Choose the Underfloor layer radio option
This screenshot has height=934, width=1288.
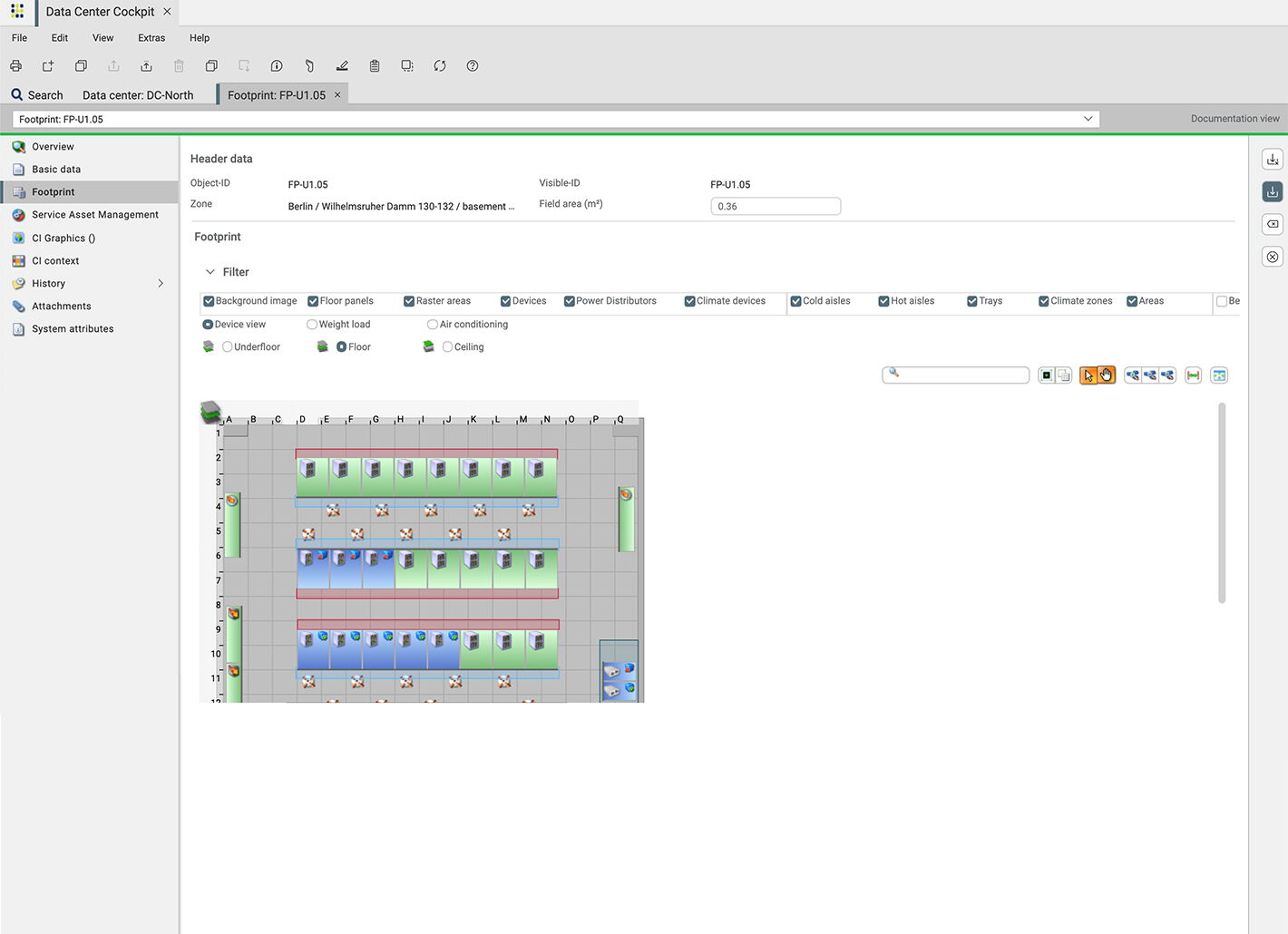(228, 347)
